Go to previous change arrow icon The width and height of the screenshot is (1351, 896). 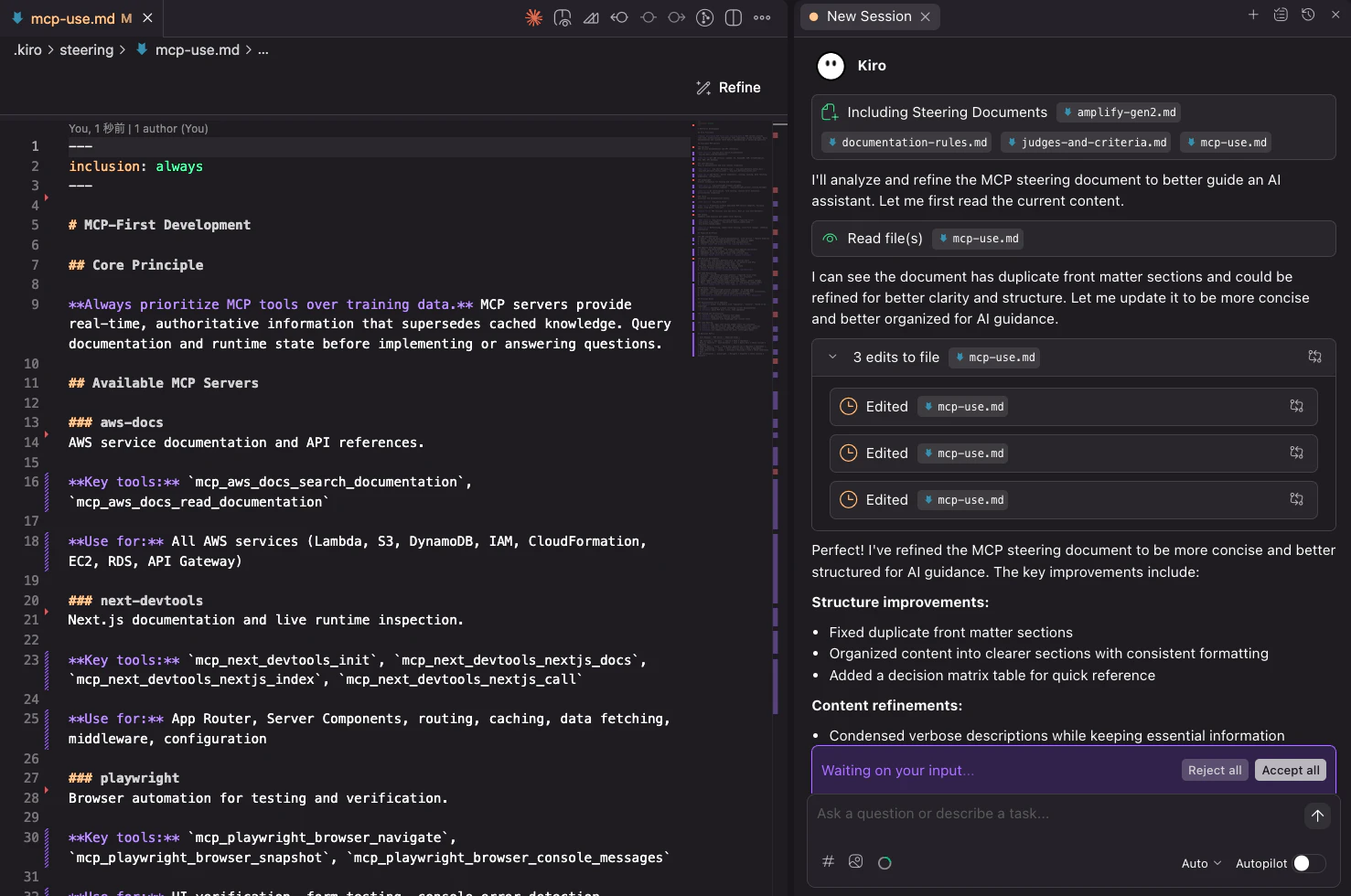619,17
